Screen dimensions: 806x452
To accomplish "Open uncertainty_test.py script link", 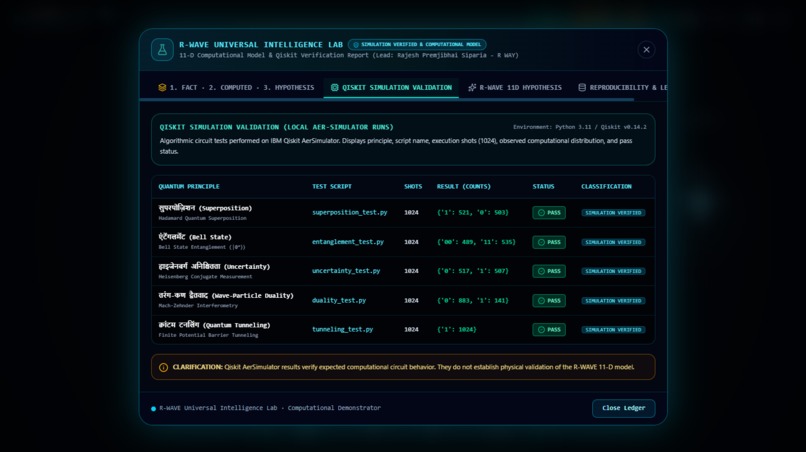I will coord(346,270).
